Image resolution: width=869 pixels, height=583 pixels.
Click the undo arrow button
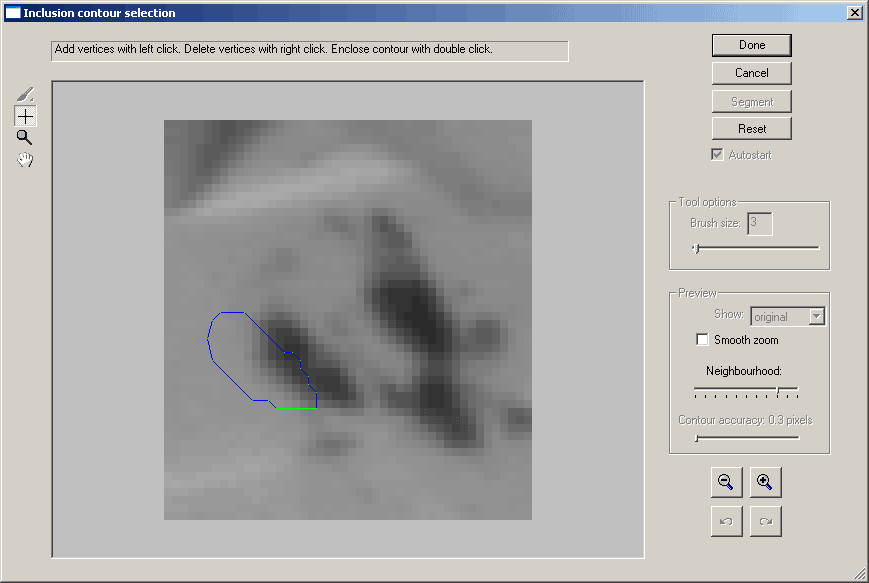[x=726, y=521]
